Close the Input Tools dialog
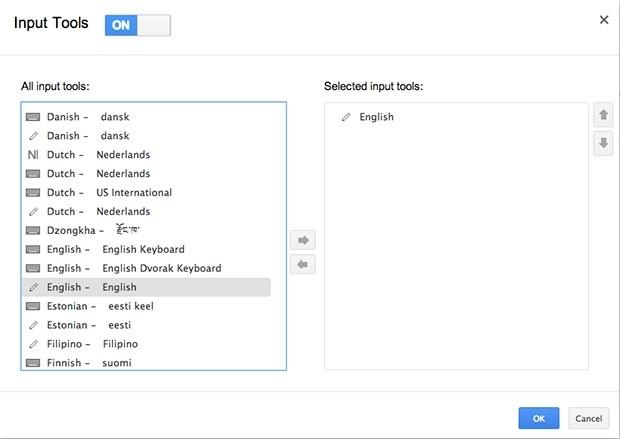Image resolution: width=620 pixels, height=439 pixels. (x=604, y=20)
